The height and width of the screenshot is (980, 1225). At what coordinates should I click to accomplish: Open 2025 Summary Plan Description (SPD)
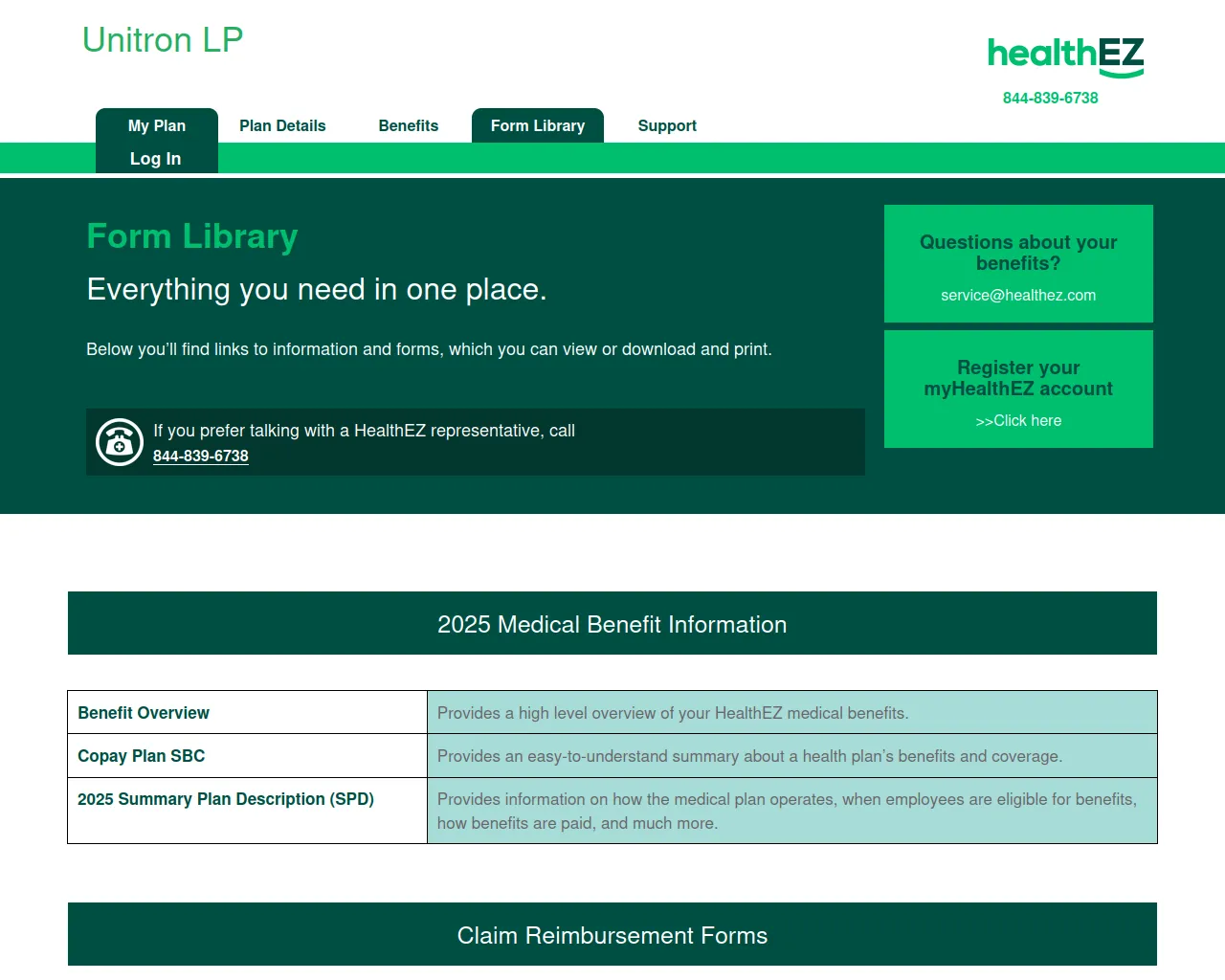click(x=226, y=799)
